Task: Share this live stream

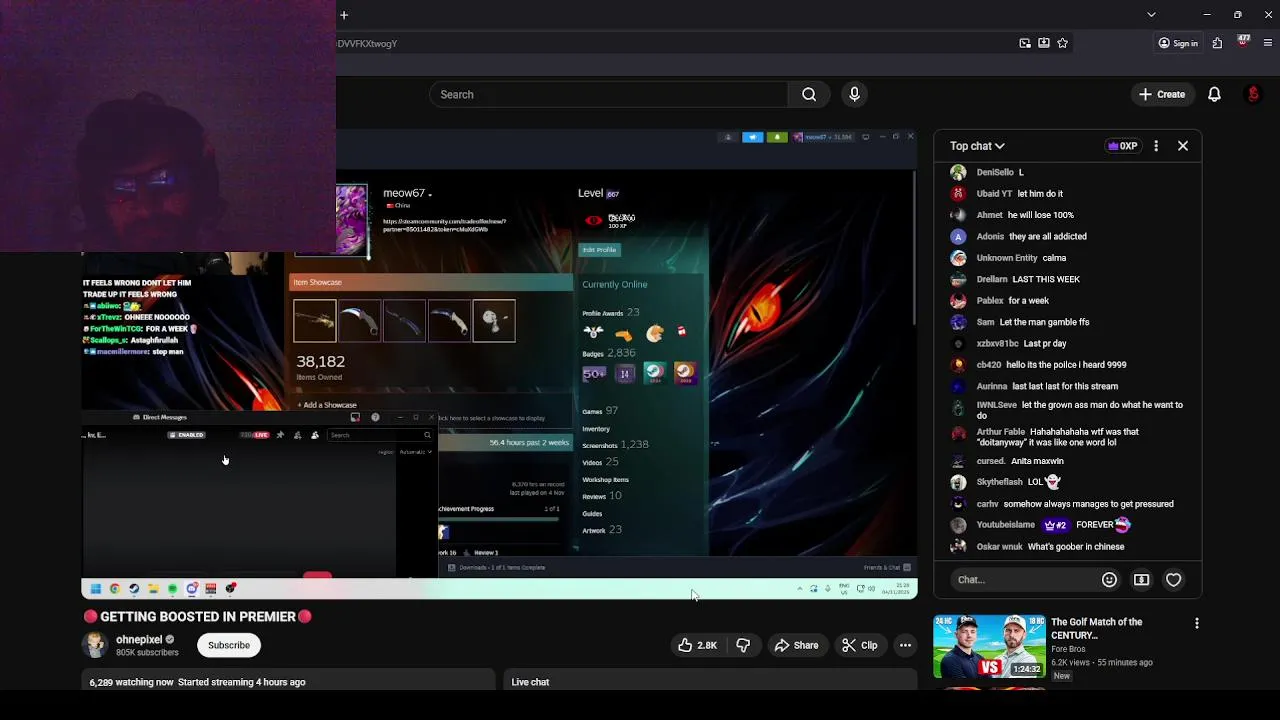Action: coord(796,646)
